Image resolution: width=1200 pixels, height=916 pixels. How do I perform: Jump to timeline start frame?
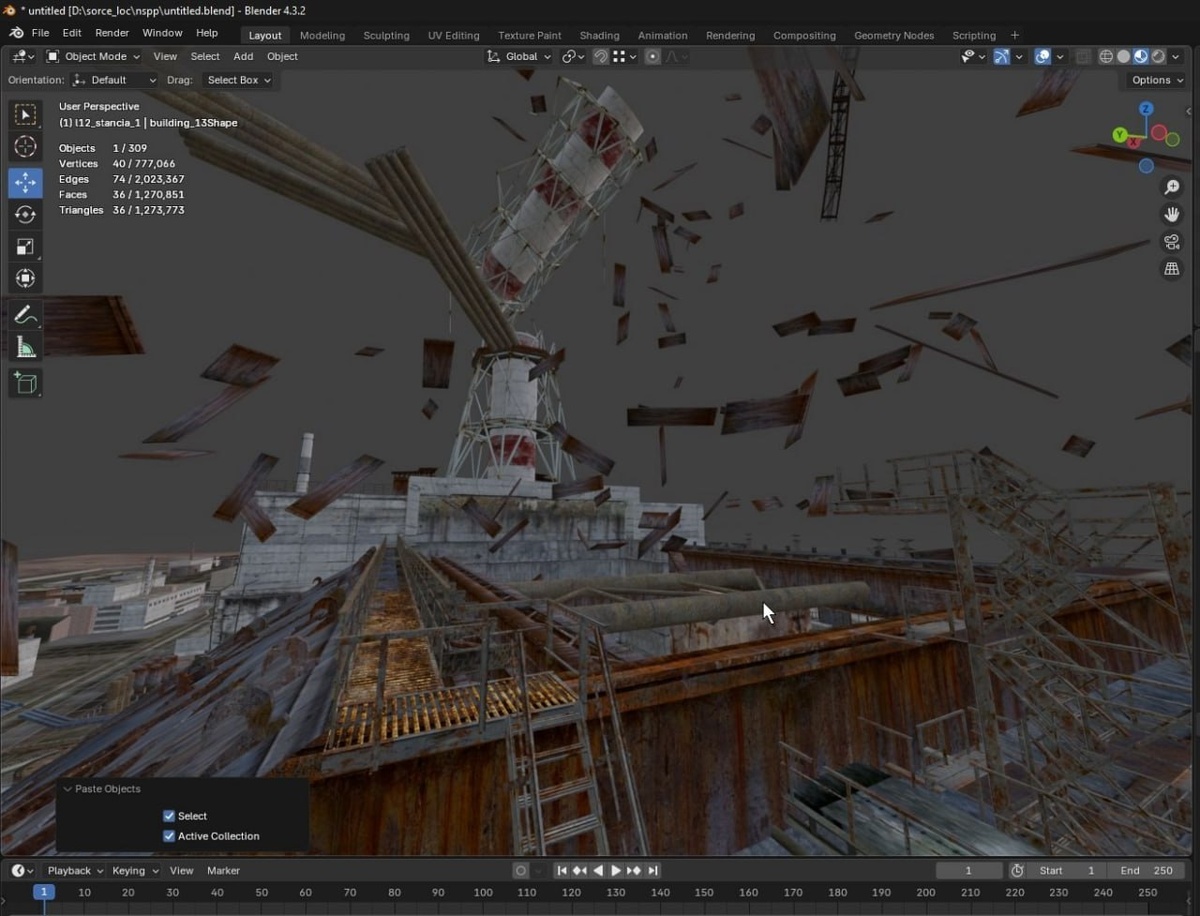pyautogui.click(x=562, y=870)
